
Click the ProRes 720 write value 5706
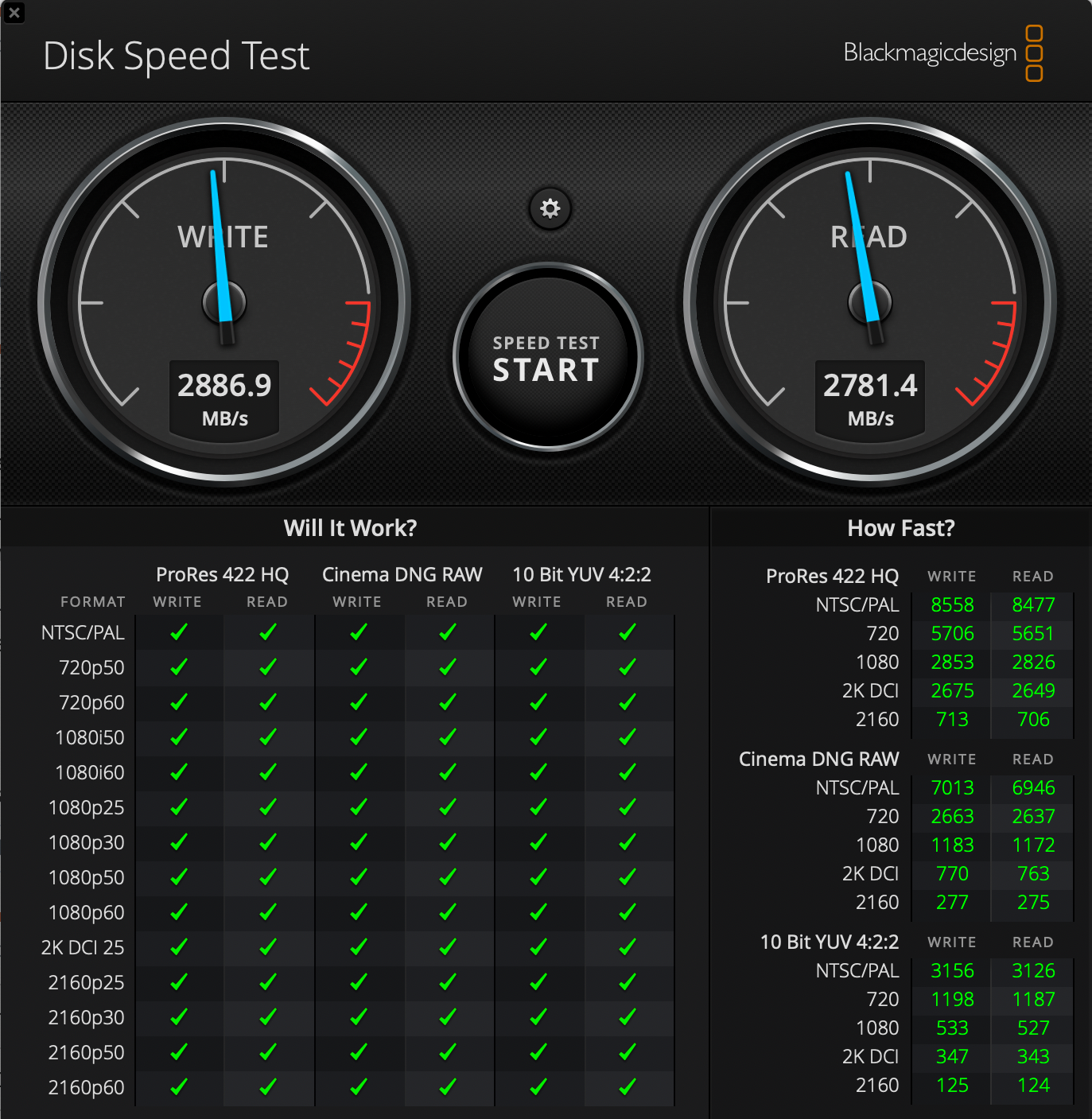[x=952, y=634]
